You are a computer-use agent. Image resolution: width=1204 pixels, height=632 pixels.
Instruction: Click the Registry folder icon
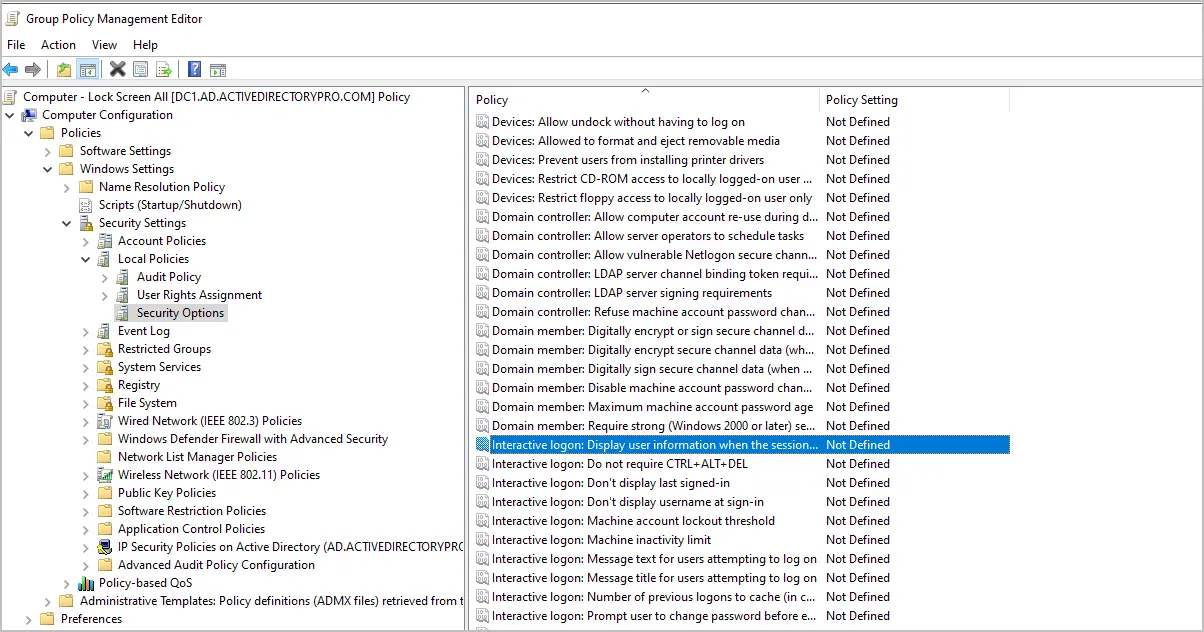(105, 385)
